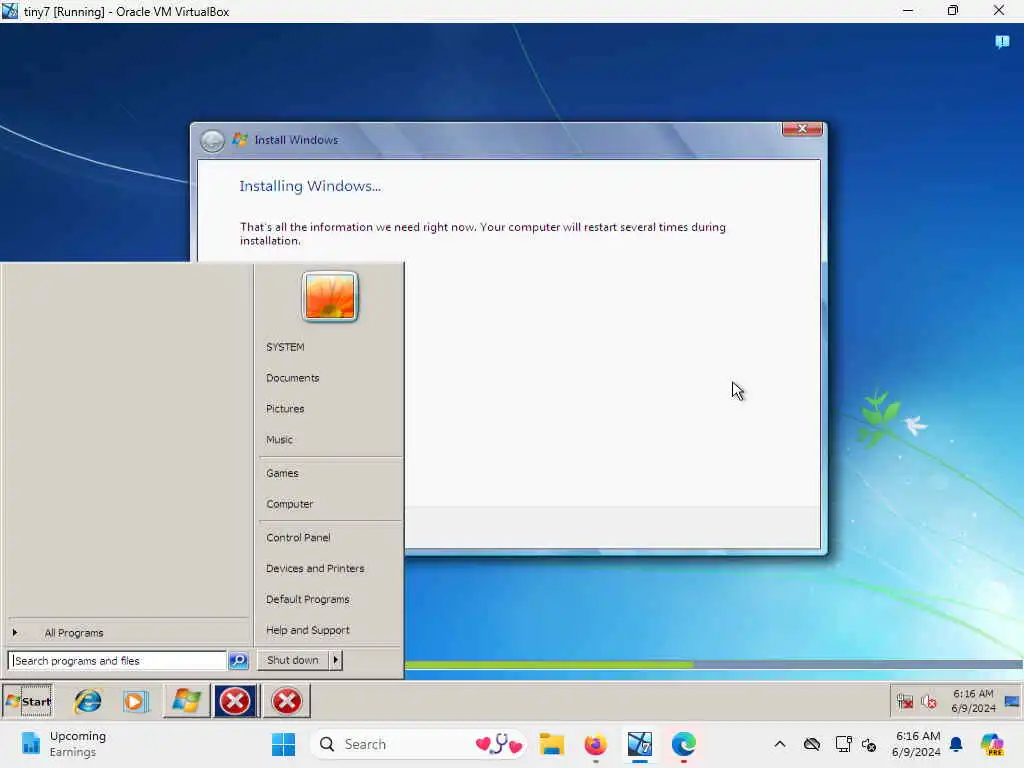Expand All Programs list
Image resolution: width=1024 pixels, height=768 pixels.
tap(74, 633)
